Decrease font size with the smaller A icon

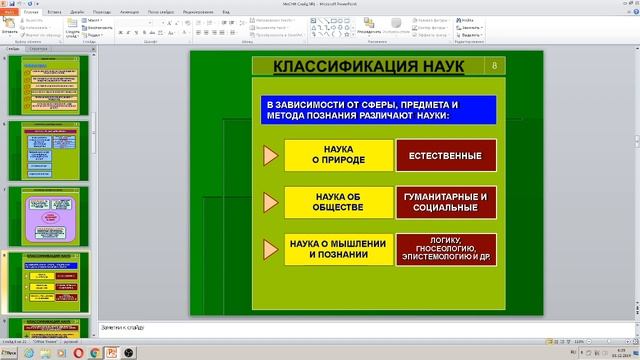click(177, 23)
